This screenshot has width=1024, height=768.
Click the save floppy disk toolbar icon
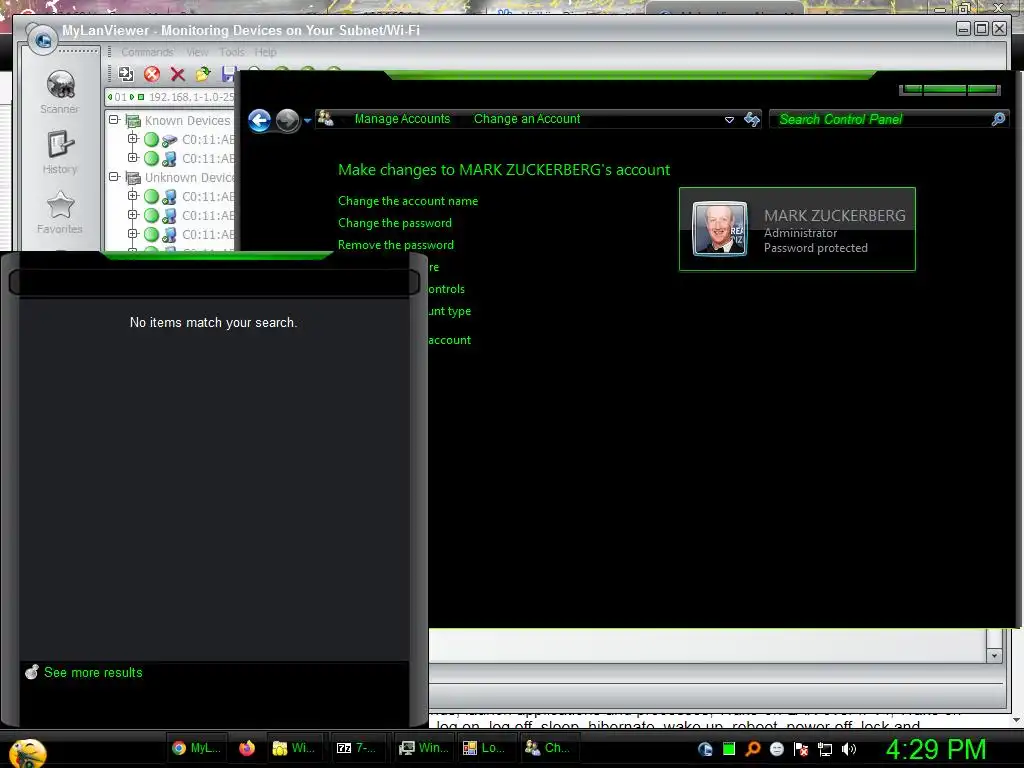228,74
